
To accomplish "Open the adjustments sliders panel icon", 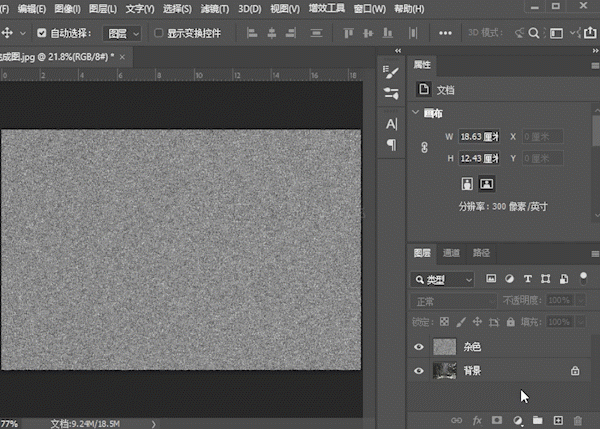I will (391, 93).
